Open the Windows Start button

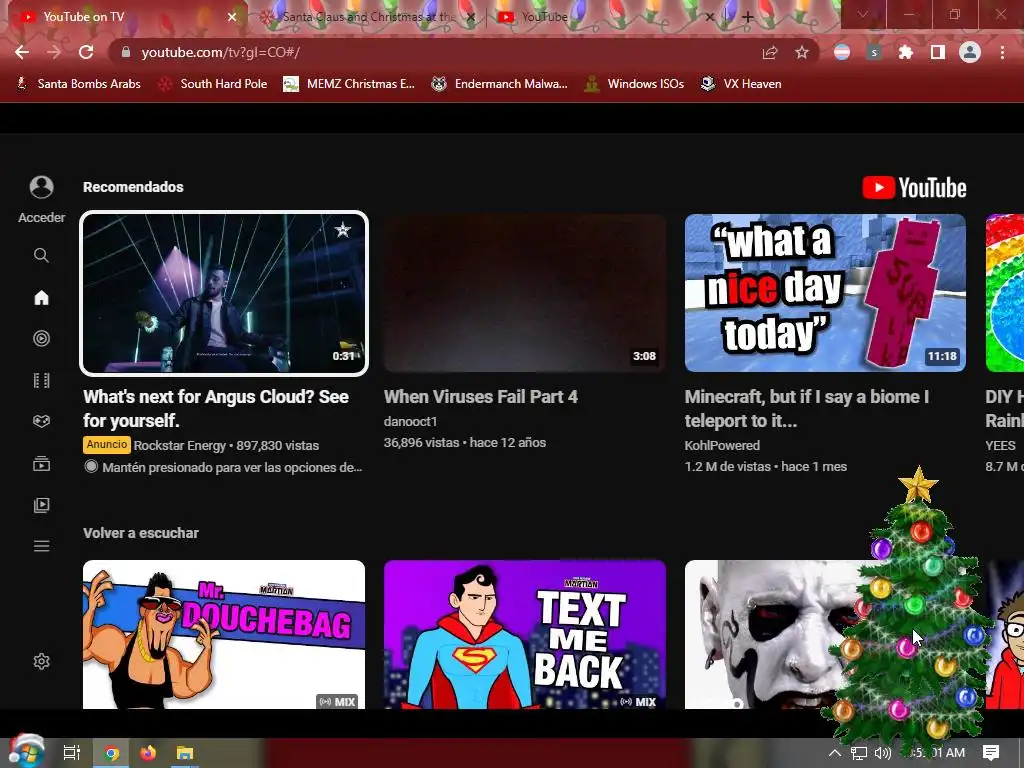(26, 751)
